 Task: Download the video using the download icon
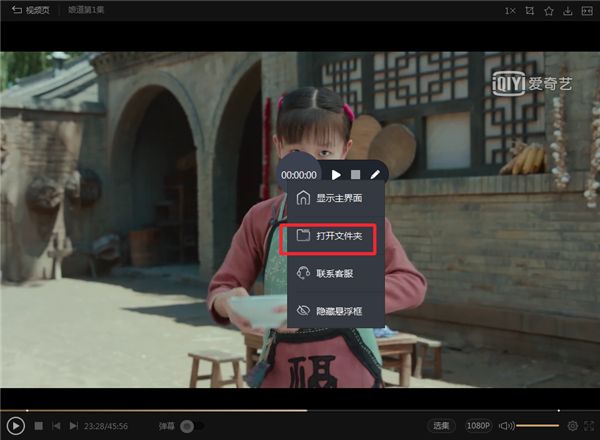[568, 11]
